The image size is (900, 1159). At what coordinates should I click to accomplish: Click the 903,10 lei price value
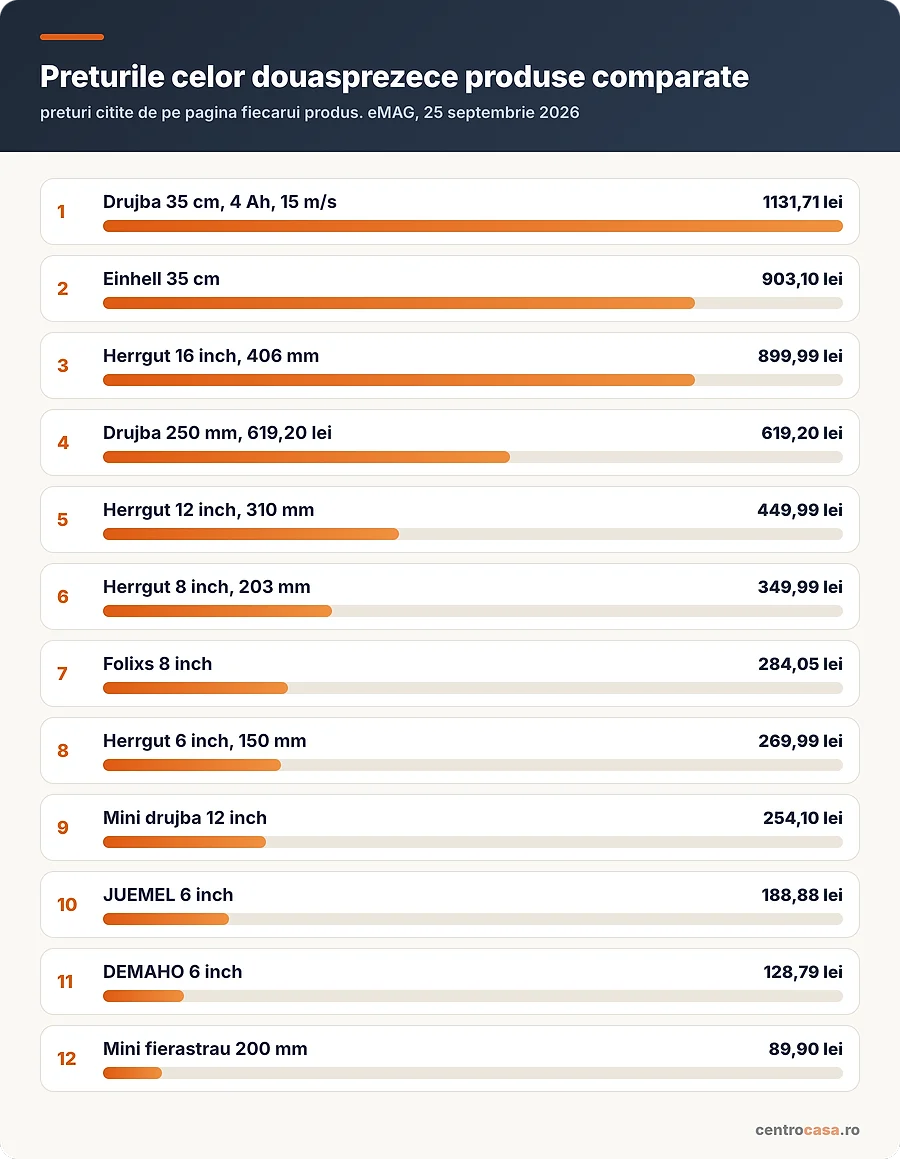802,279
